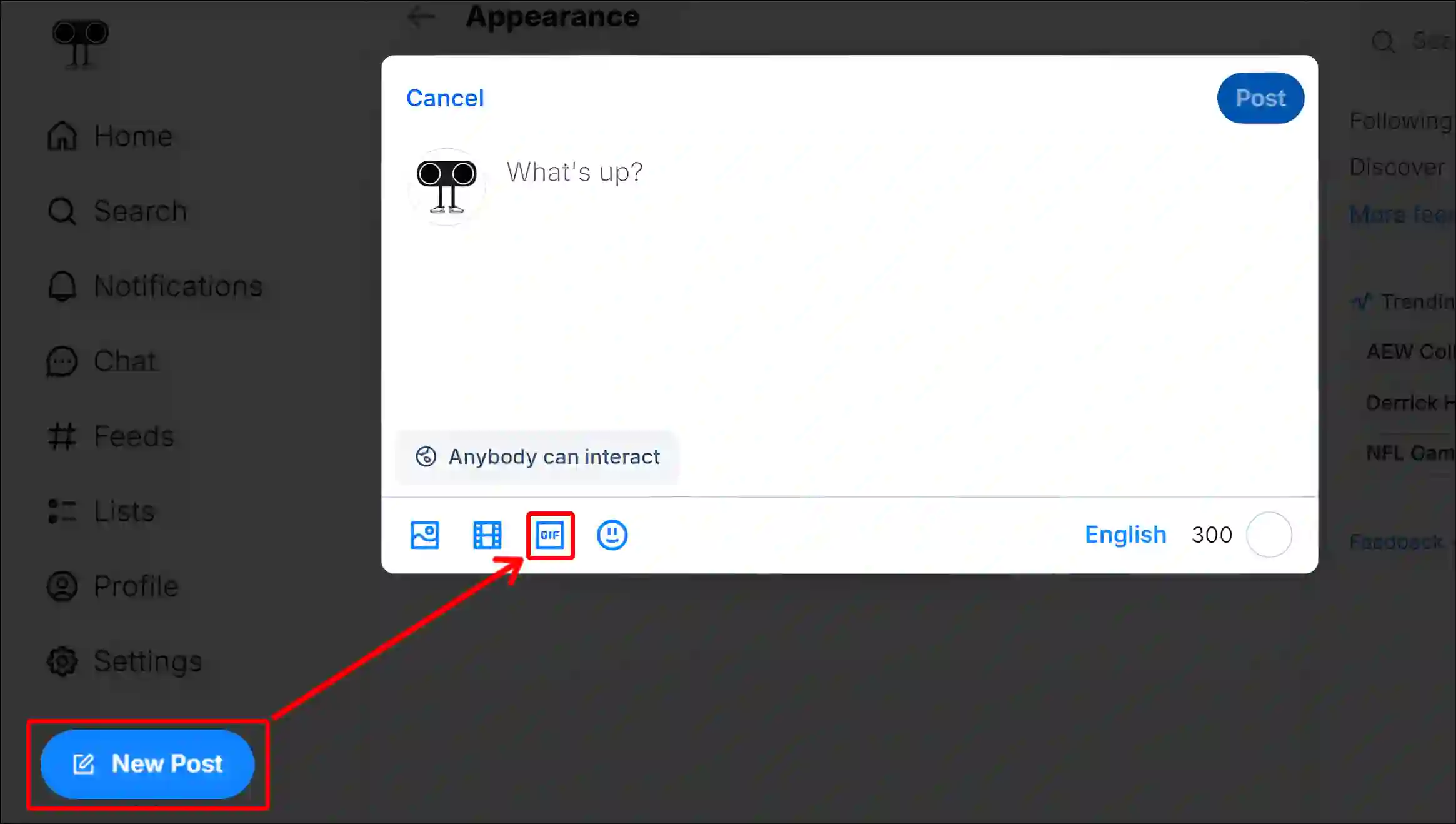Screen dimensions: 1456x824
Task: Open the interaction permissions dropdown
Action: 537,456
